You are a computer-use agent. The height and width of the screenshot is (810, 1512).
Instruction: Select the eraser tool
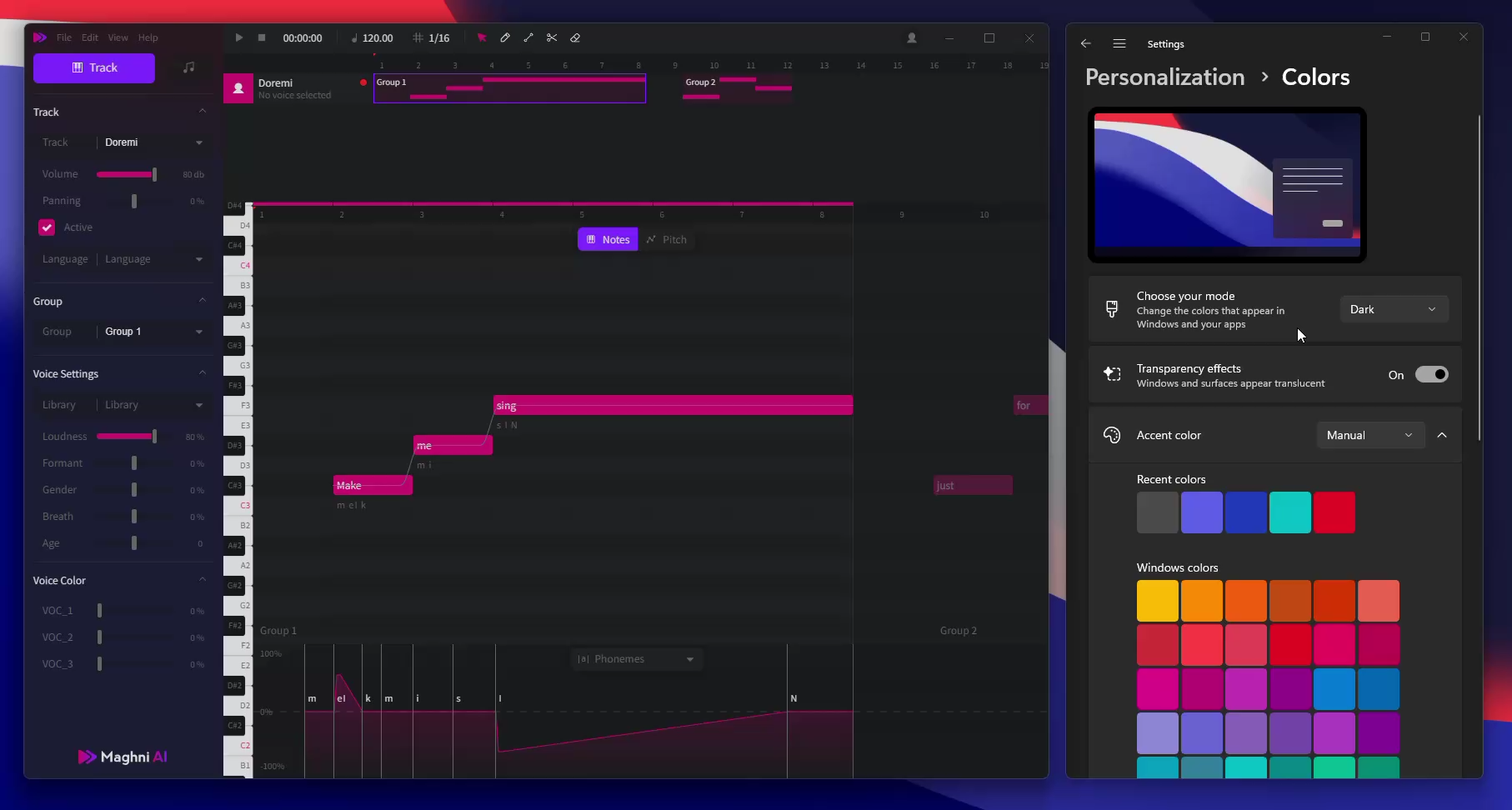[575, 37]
